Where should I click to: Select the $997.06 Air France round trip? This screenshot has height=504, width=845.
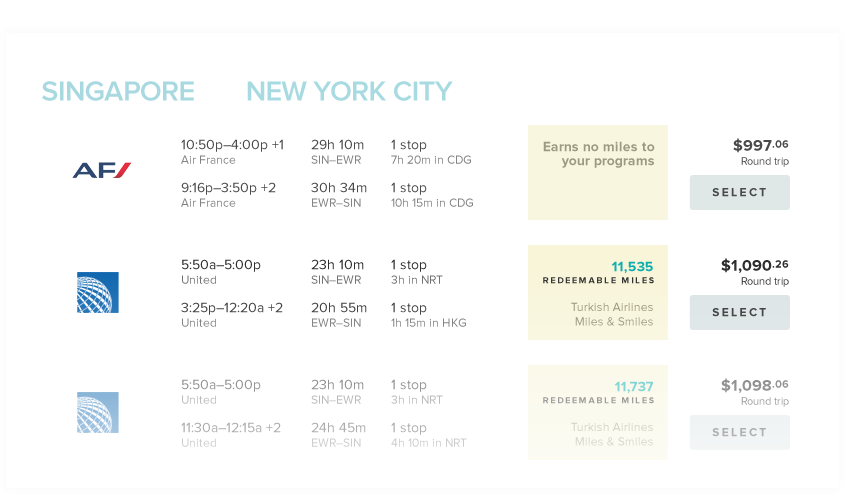[739, 192]
